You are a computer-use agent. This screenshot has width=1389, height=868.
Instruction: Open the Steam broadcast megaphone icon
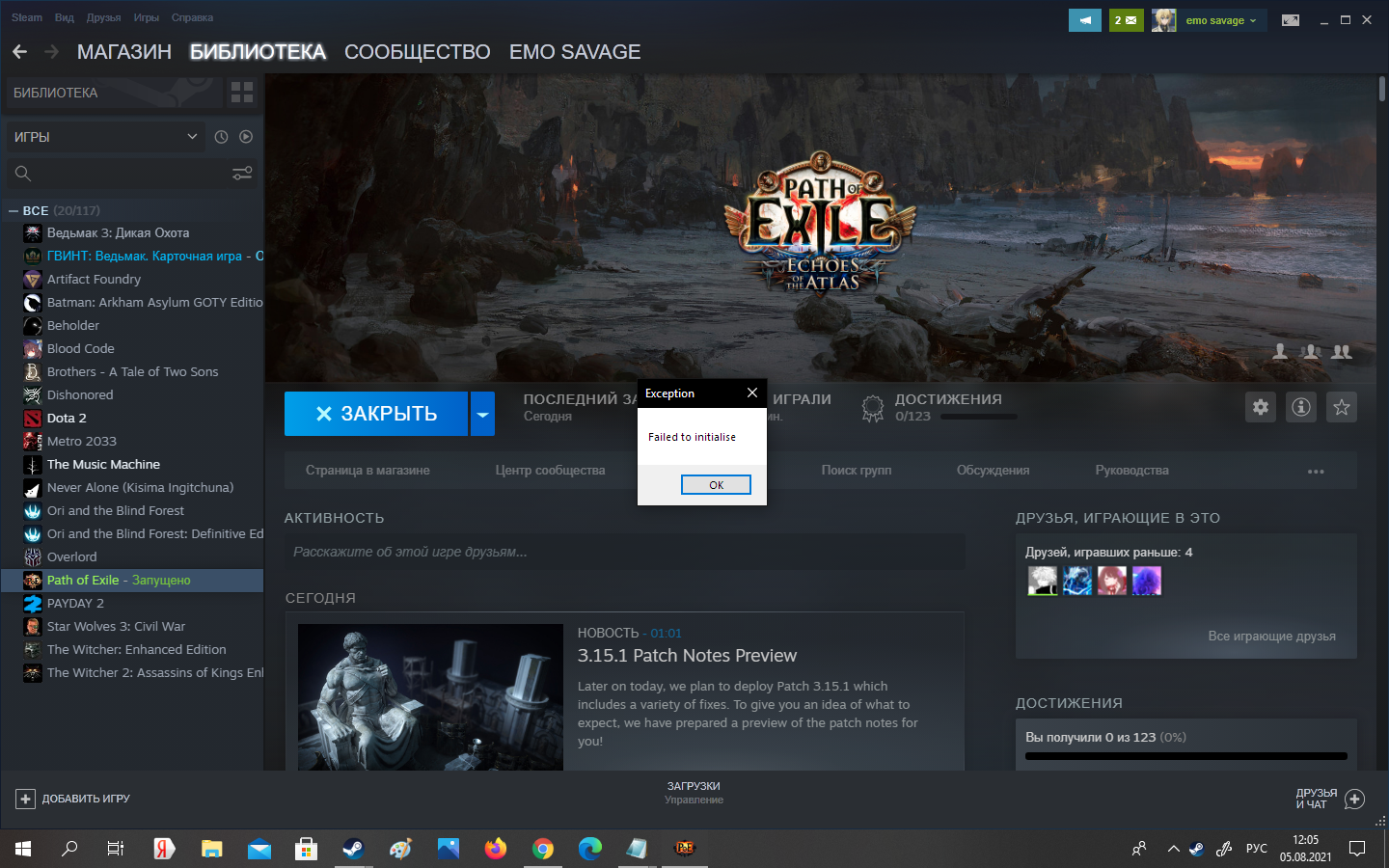point(1084,18)
